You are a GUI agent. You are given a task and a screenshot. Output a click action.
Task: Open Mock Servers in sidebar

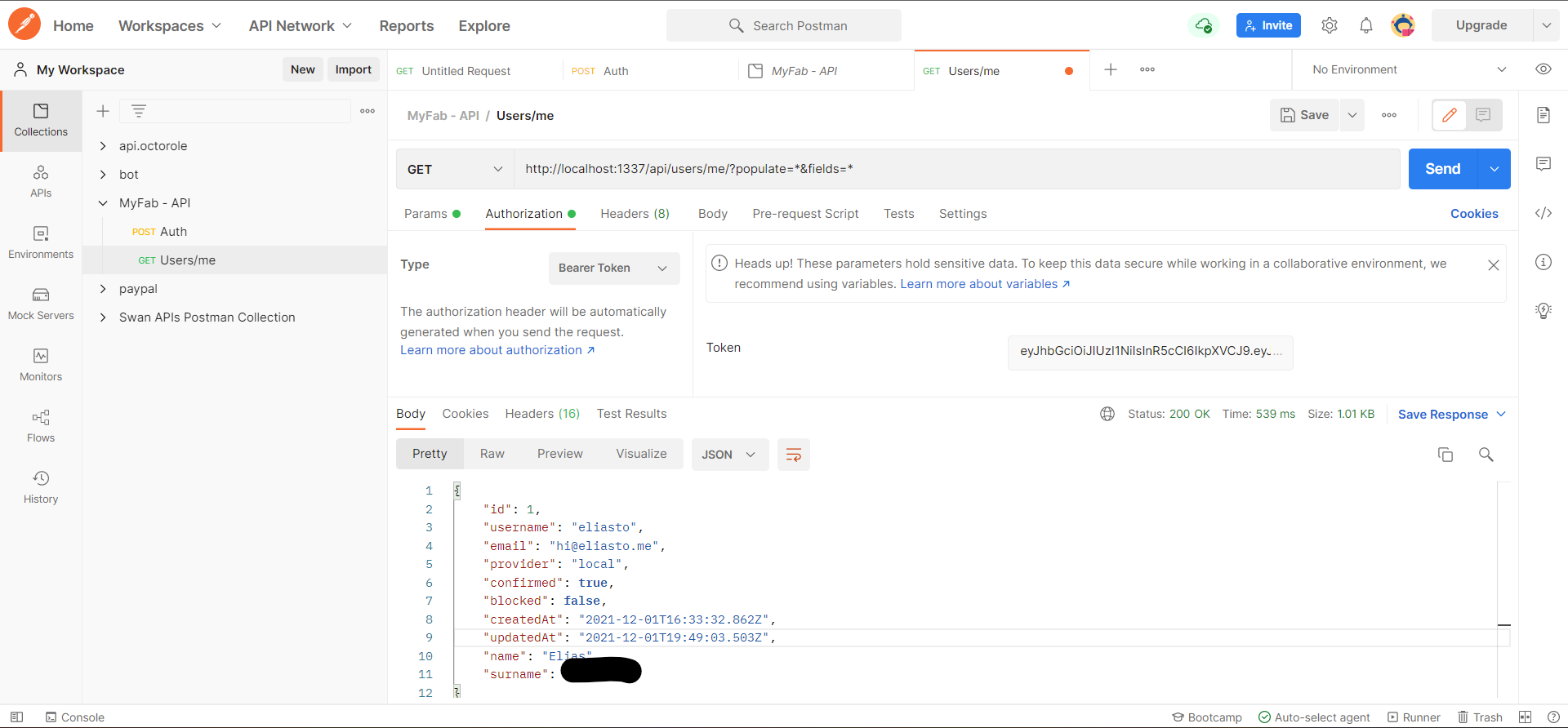(x=41, y=304)
